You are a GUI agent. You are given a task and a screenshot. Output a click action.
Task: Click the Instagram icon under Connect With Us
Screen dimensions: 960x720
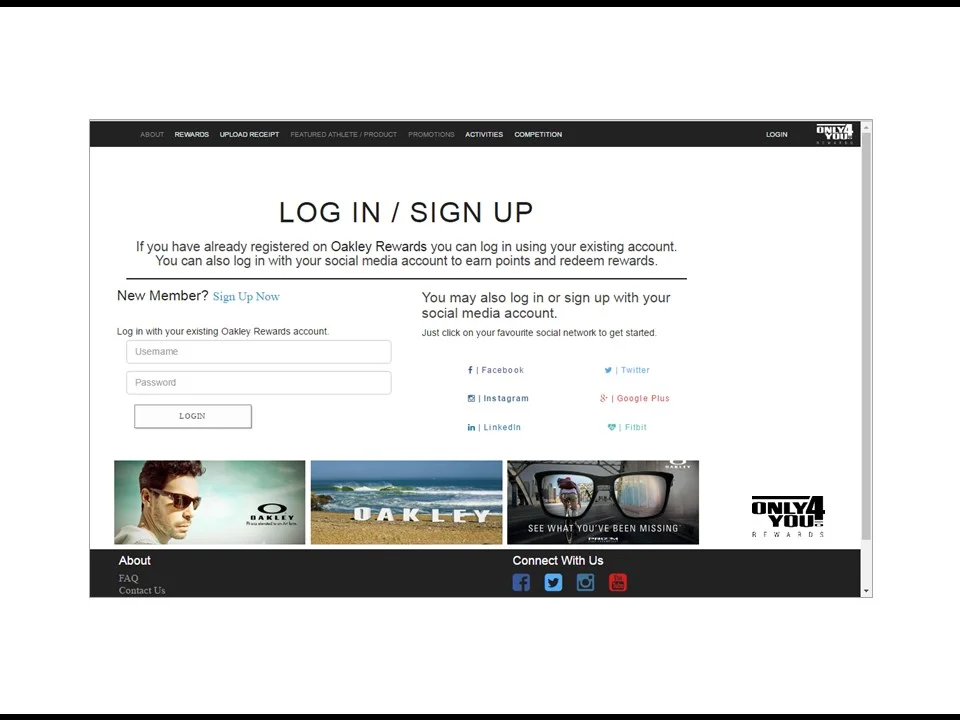pyautogui.click(x=585, y=582)
